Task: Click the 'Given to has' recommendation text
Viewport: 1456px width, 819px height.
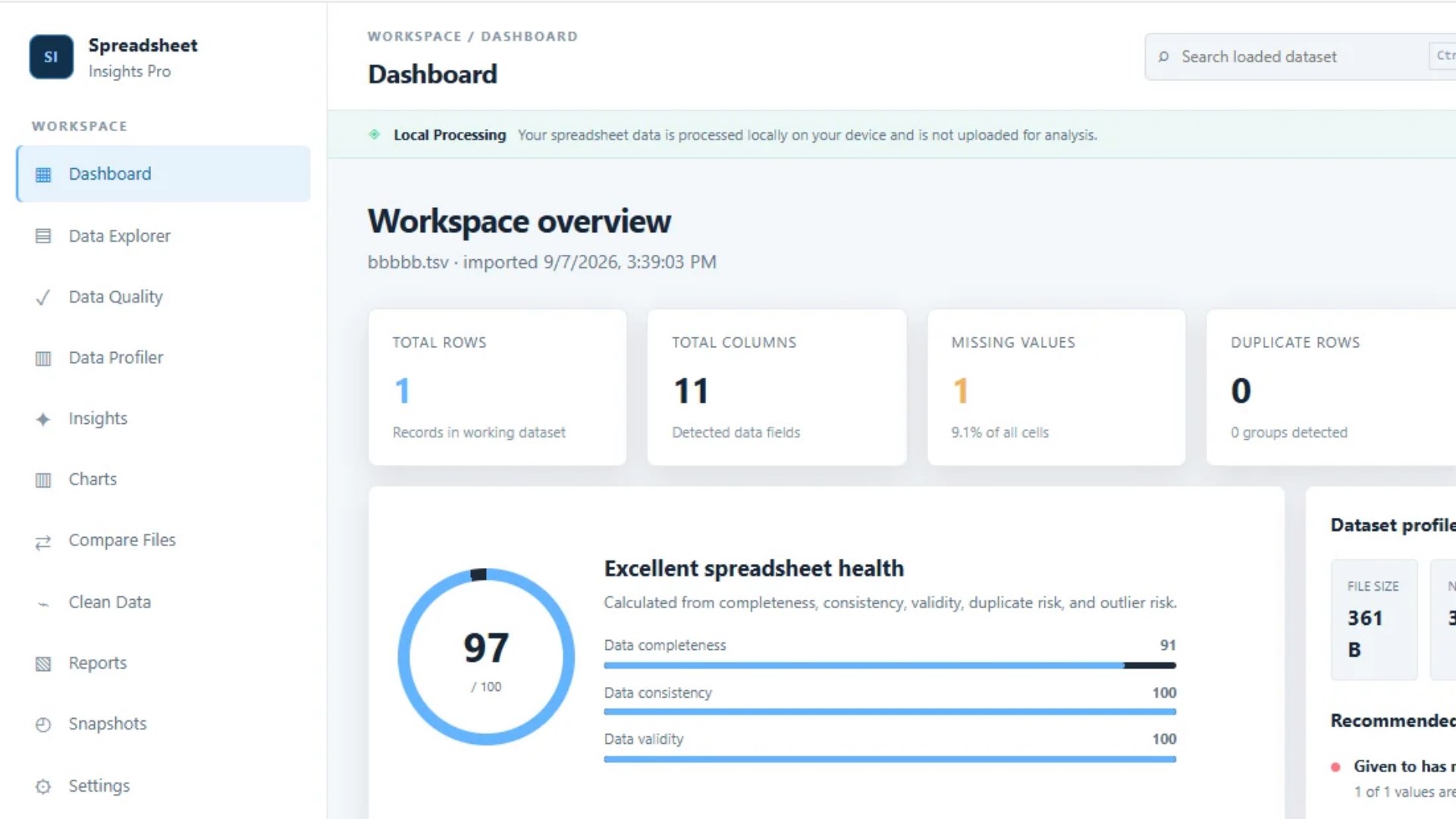Action: tap(1404, 767)
